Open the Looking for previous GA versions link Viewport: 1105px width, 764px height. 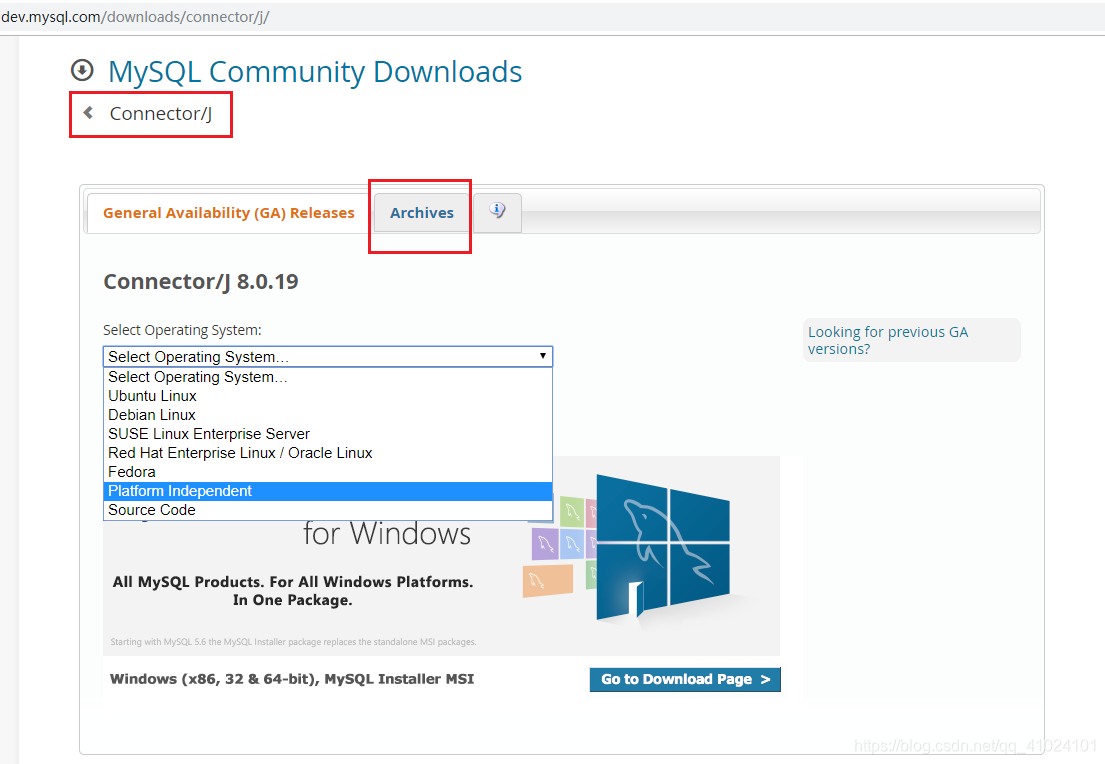coord(887,340)
